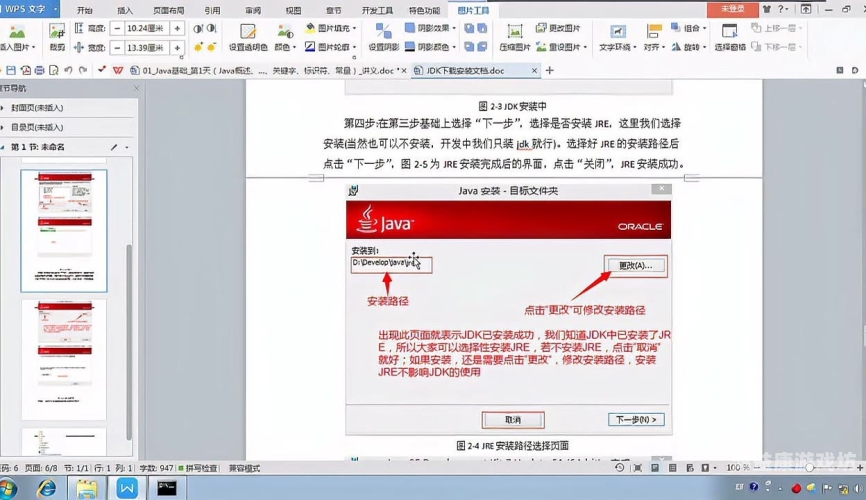Click the print preview icon

(x=54, y=70)
